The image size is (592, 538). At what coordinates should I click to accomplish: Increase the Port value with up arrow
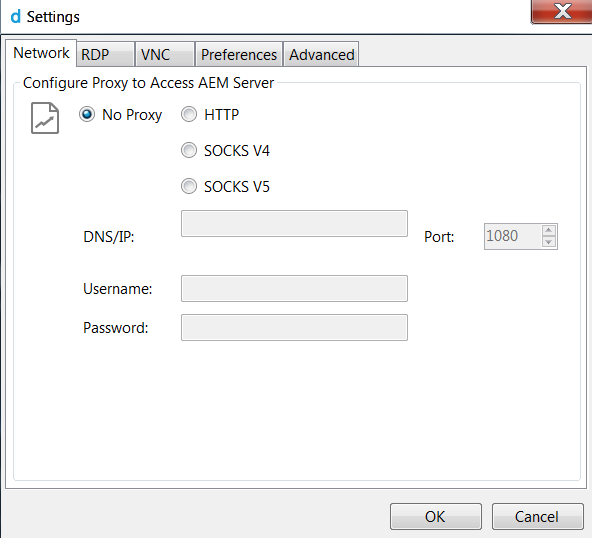pyautogui.click(x=549, y=230)
